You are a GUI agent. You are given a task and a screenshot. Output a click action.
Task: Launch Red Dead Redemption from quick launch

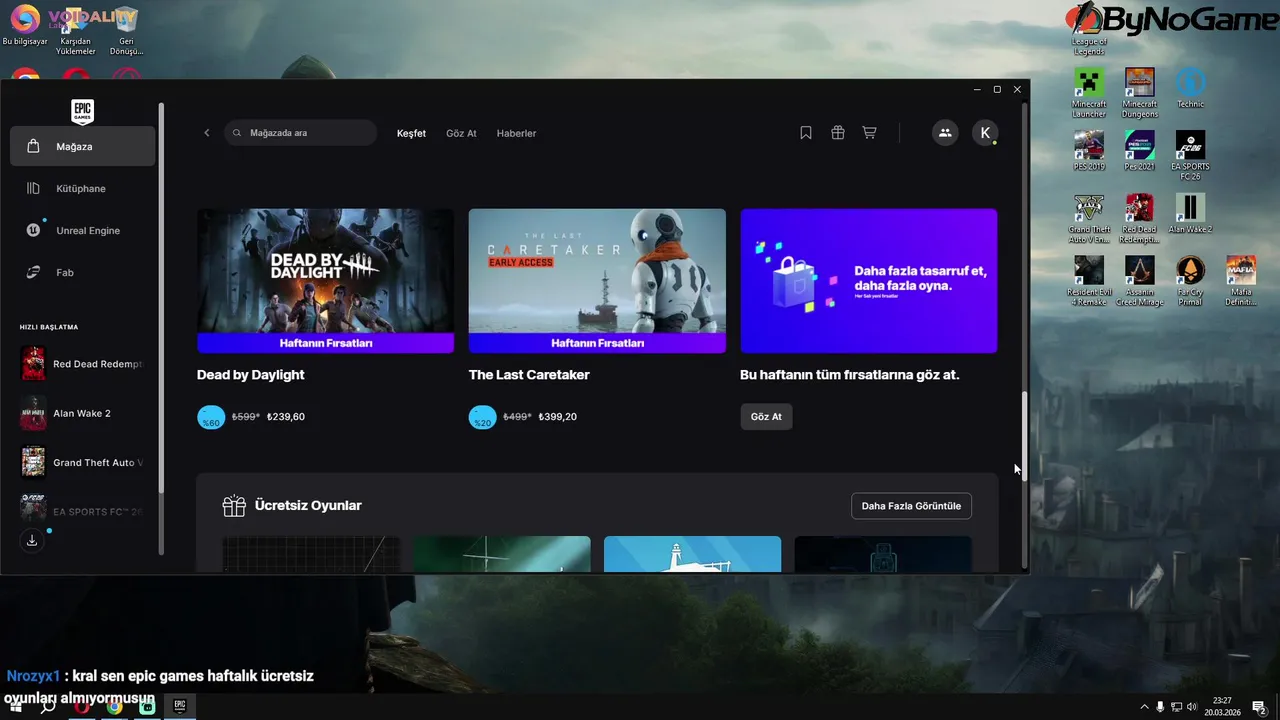pyautogui.click(x=83, y=364)
